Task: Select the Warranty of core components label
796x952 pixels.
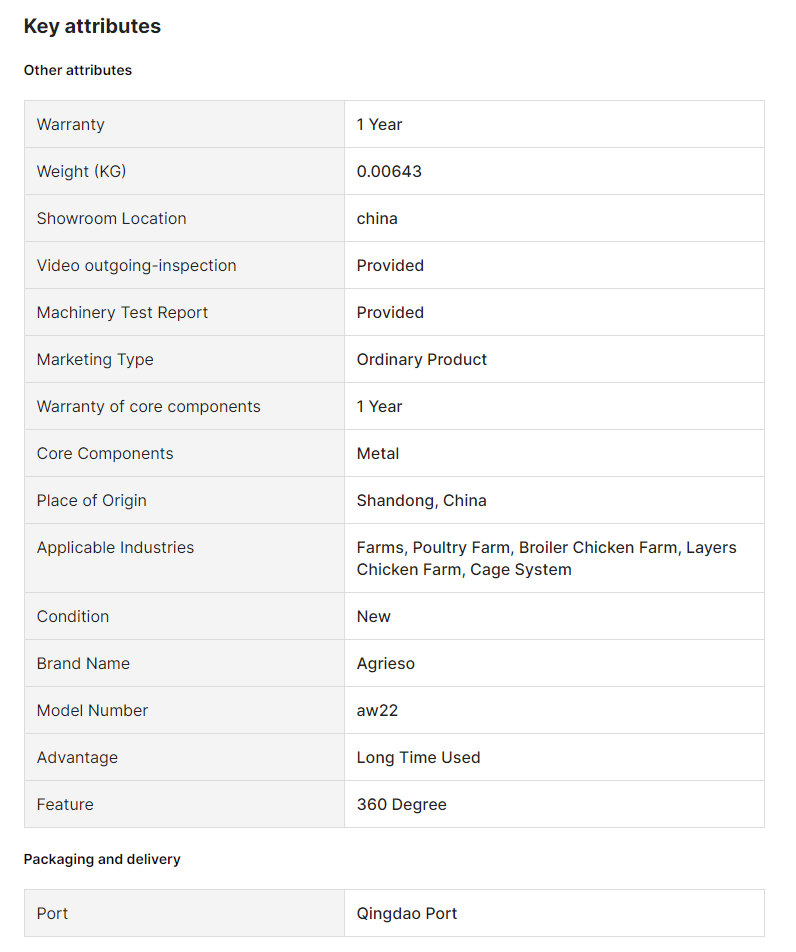Action: [148, 407]
